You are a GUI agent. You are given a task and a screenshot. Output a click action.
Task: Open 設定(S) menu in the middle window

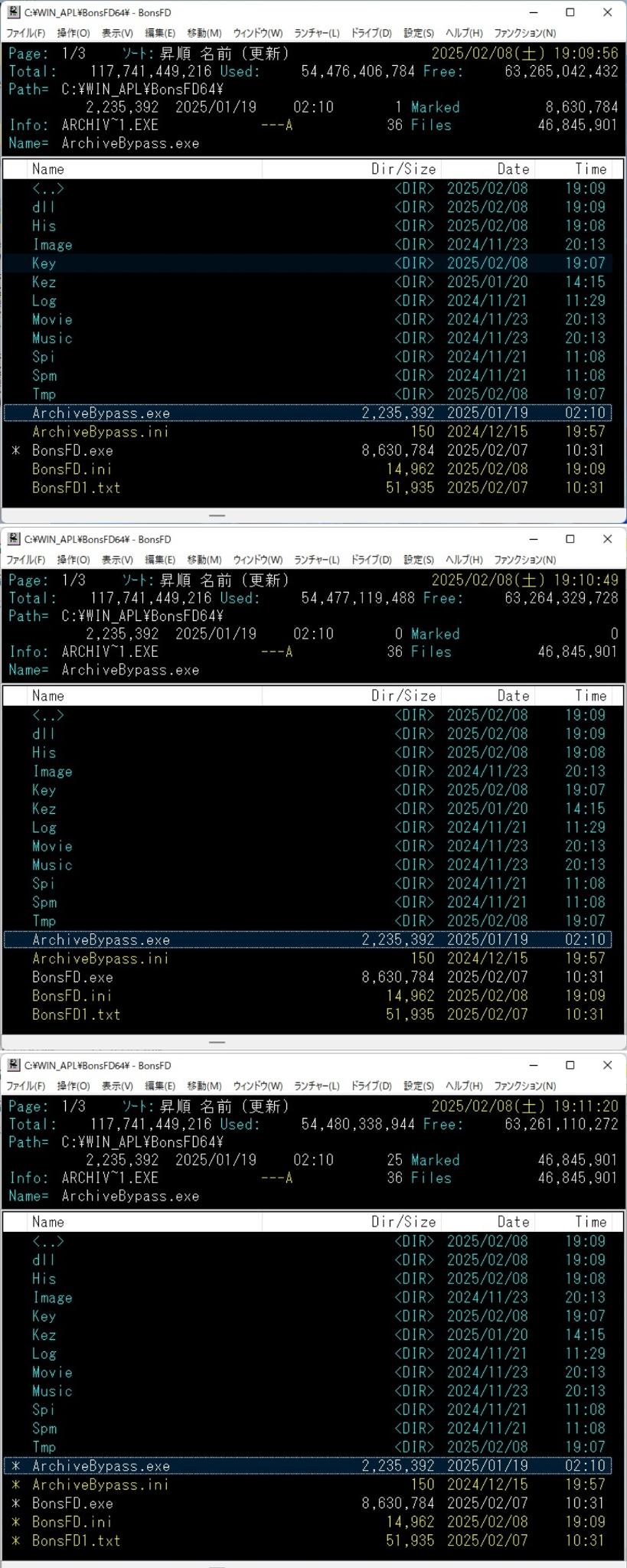pos(418,560)
